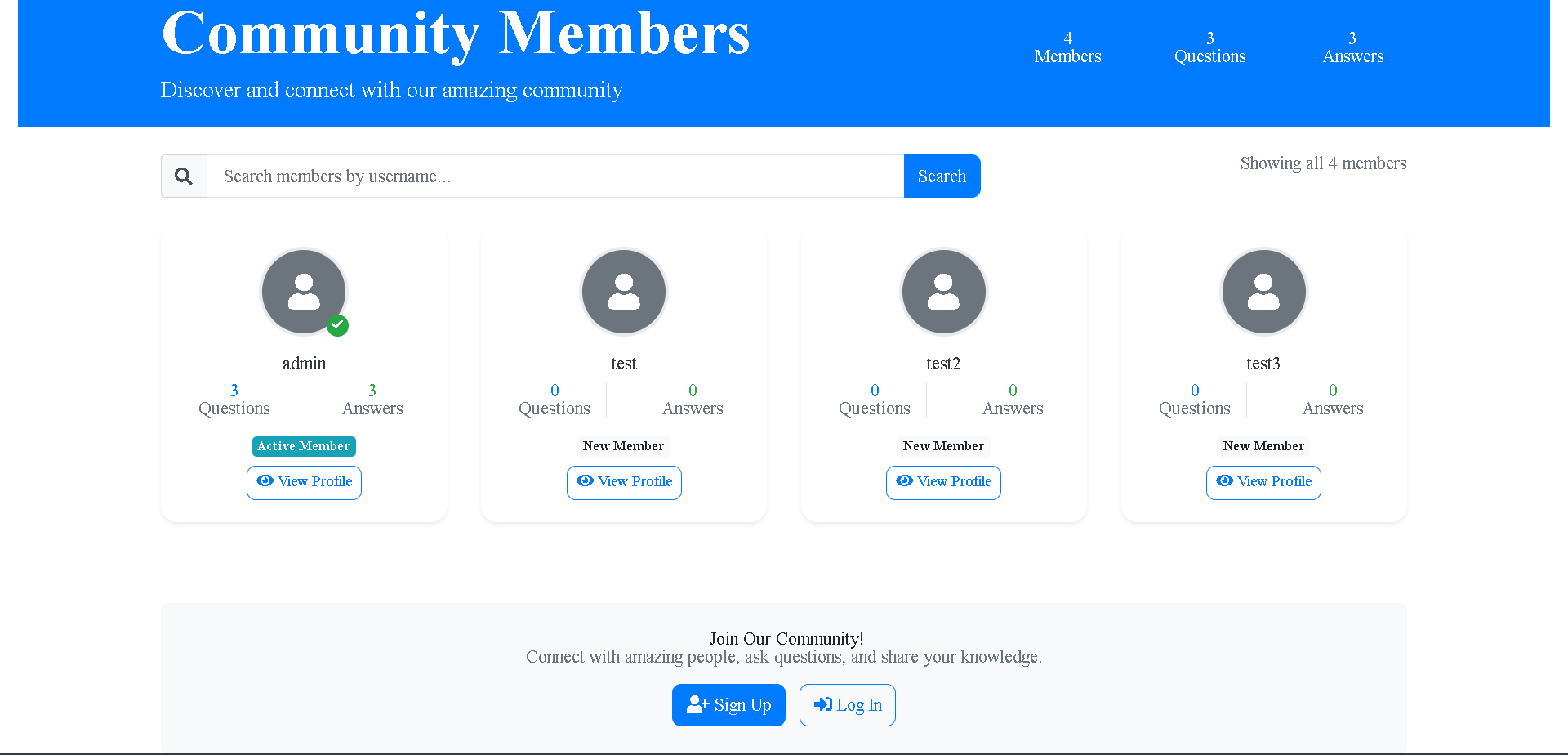Click the eye icon on admin's View Profile button
Screen dimensions: 1568x755
coord(265,481)
